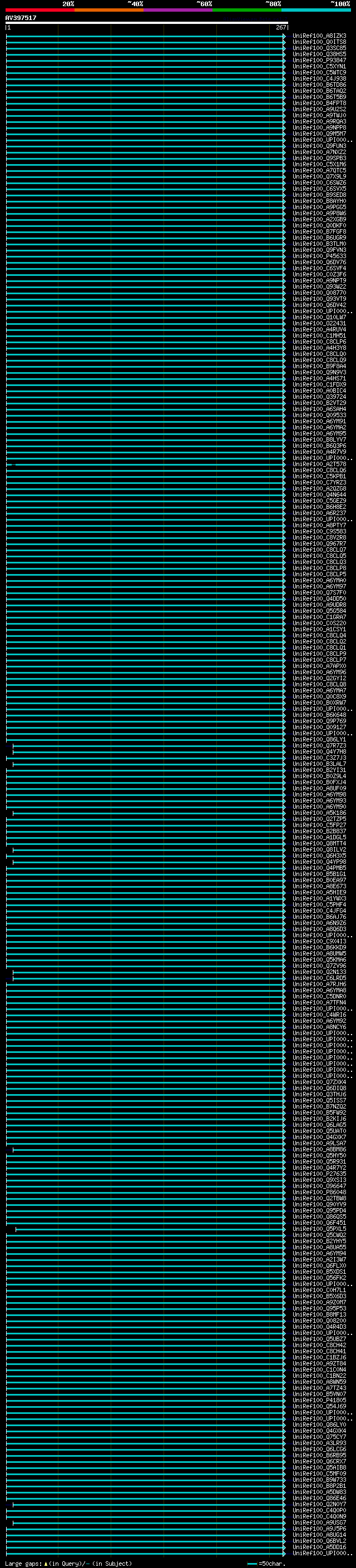Select hit label UniRef100_B9W733
Screen dimensions: 356x1568
pos(319,1480)
